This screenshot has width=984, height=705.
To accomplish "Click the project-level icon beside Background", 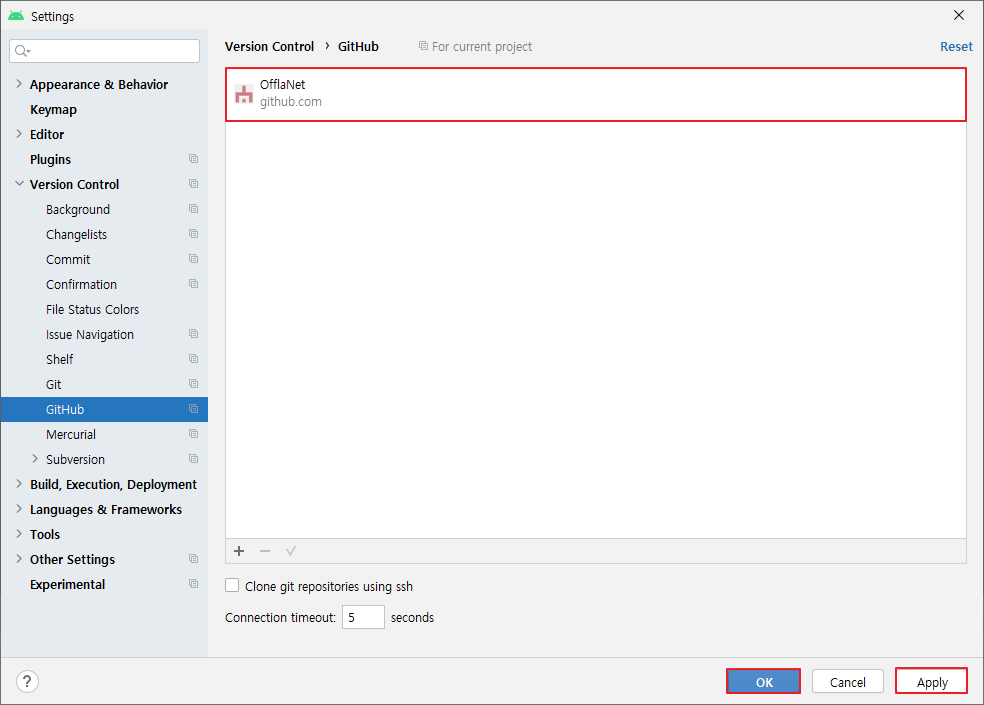I will click(x=193, y=209).
